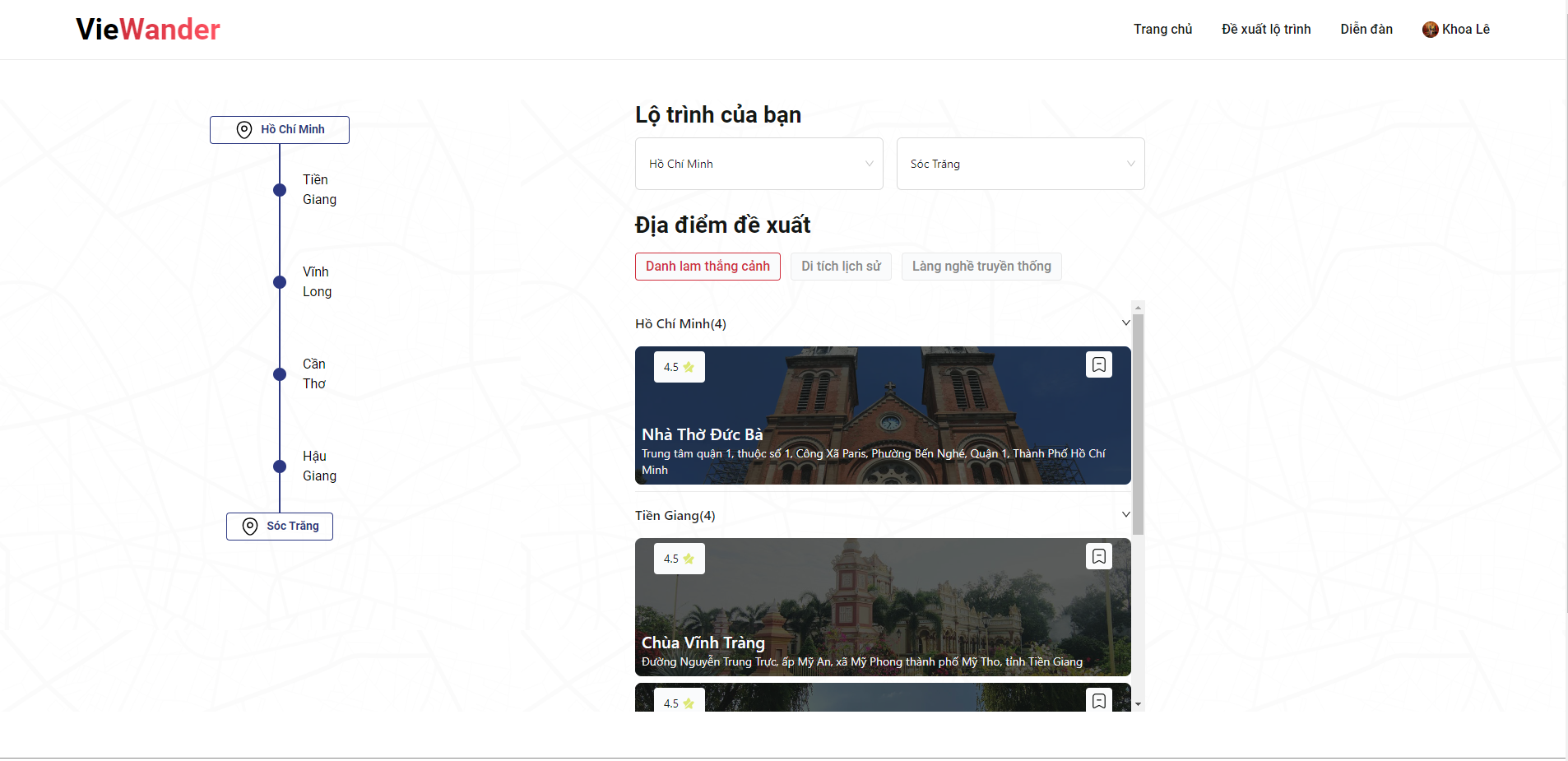Click the VieWander logo

(x=146, y=29)
